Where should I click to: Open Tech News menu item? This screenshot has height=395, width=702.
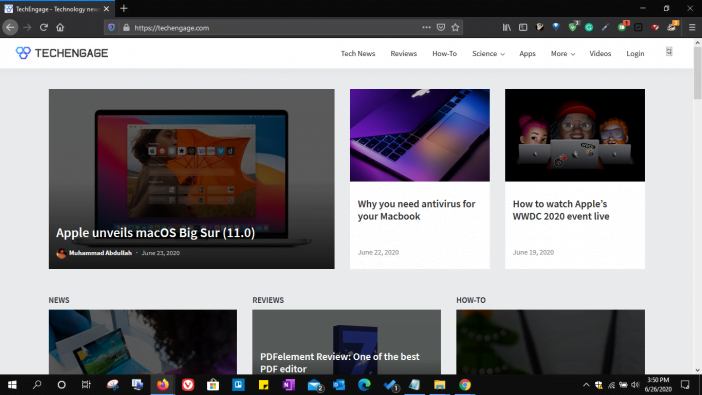tap(358, 53)
